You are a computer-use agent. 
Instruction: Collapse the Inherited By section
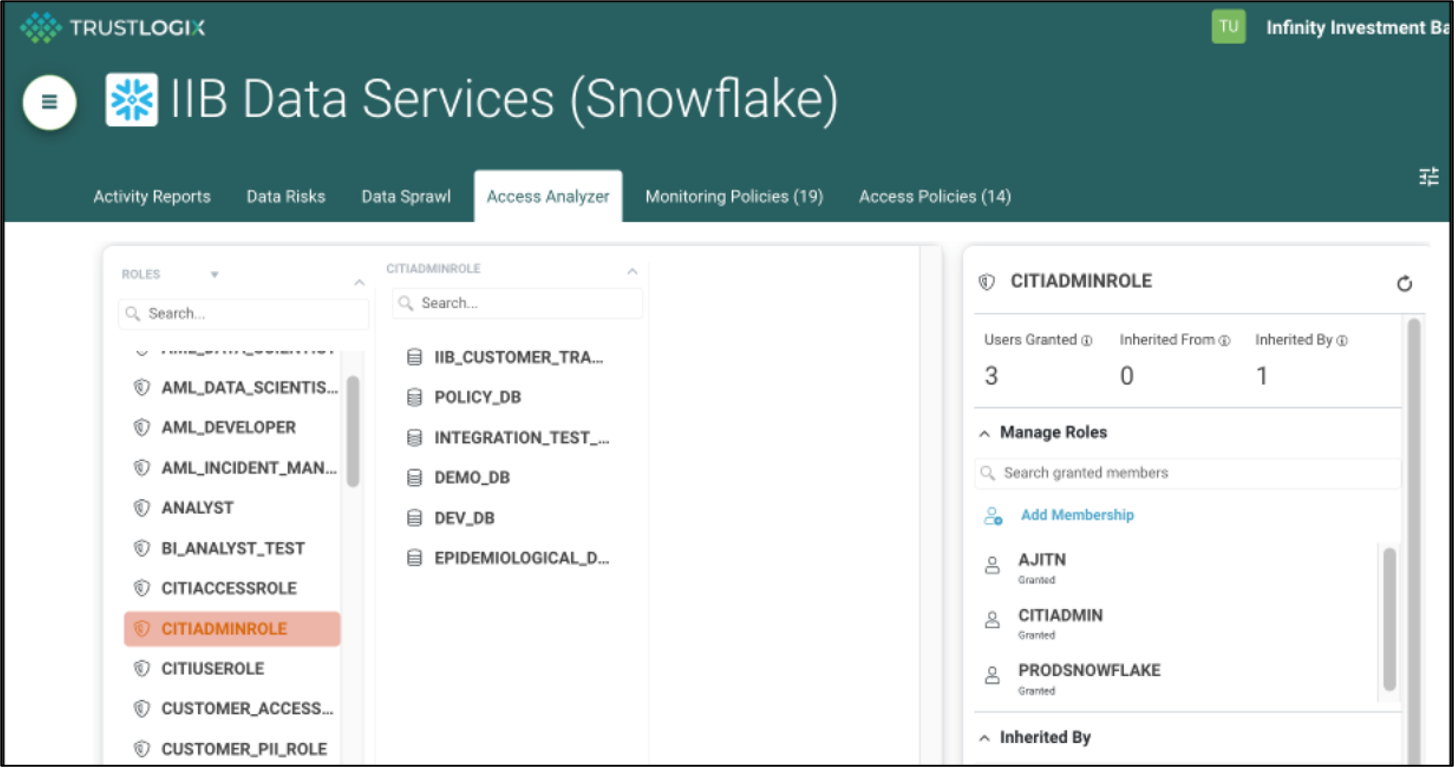[x=984, y=738]
